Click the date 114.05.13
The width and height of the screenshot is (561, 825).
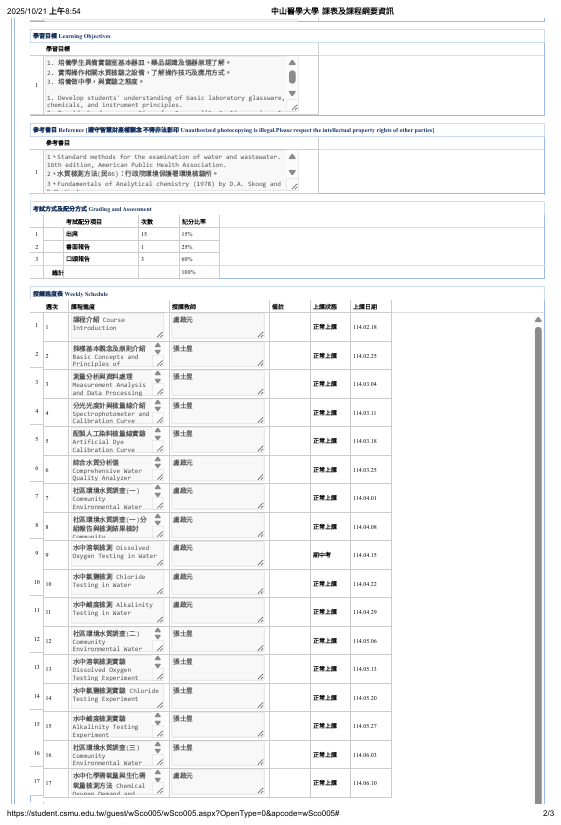(x=365, y=669)
